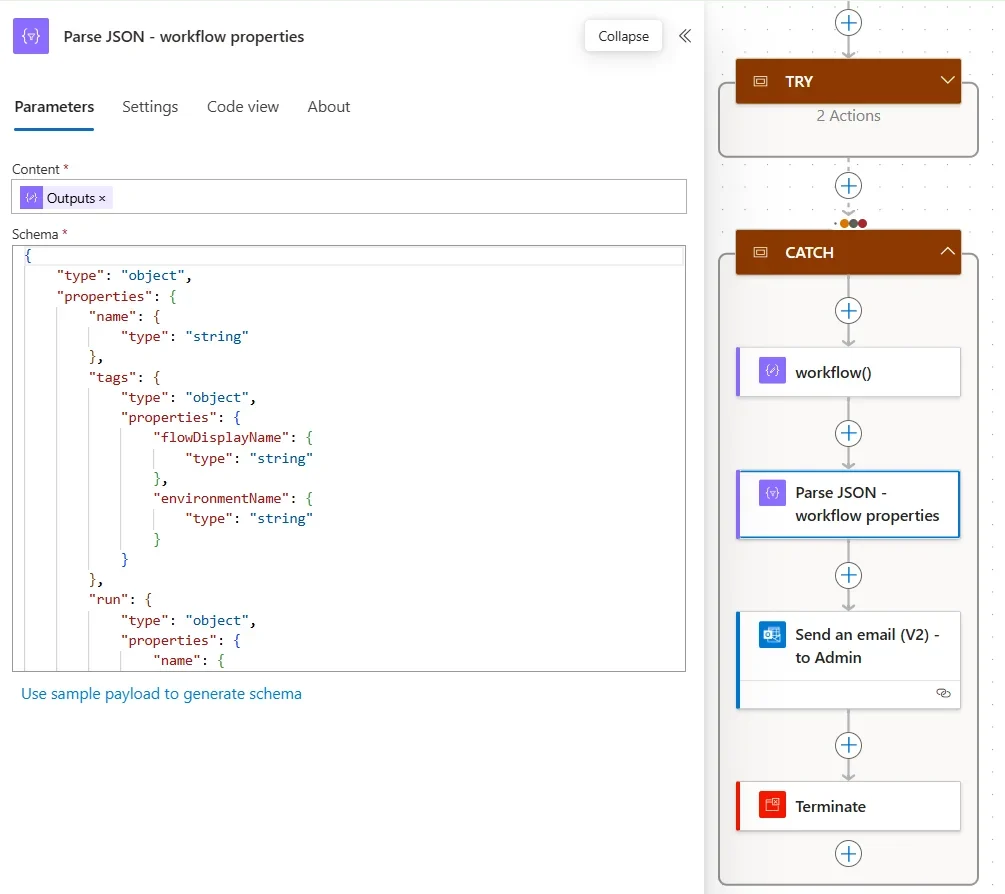Click the TRY scope icon
The width and height of the screenshot is (1005, 894).
[x=760, y=81]
